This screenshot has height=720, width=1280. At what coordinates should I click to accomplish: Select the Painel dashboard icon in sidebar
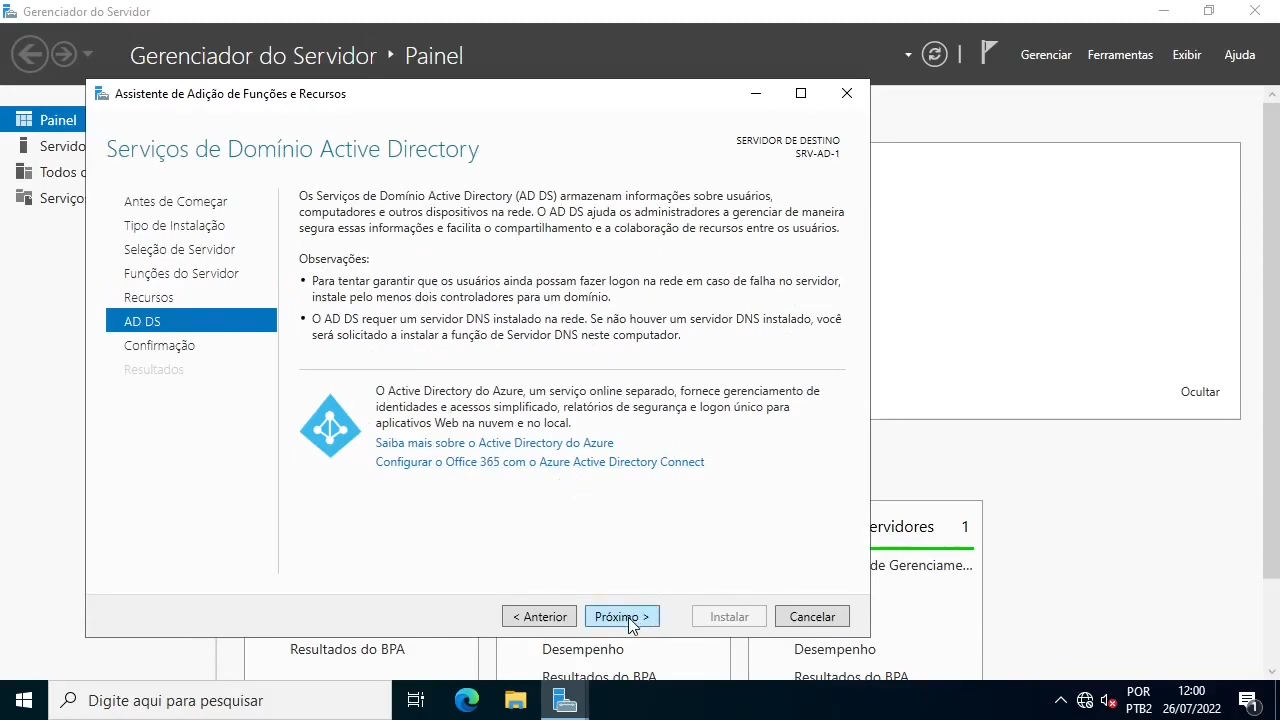point(23,119)
